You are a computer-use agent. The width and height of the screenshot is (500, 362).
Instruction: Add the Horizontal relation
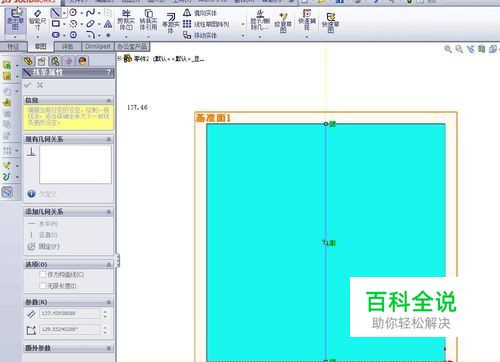tap(43, 224)
